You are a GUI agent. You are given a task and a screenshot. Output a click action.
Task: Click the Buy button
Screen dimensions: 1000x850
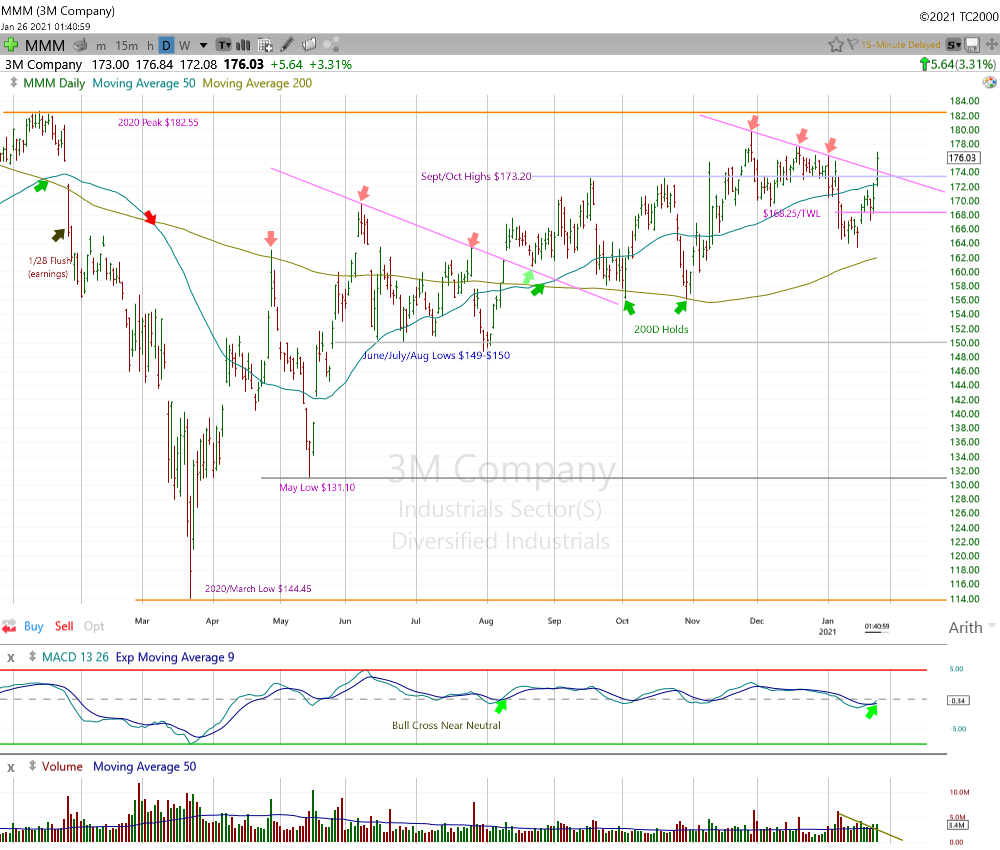tap(33, 626)
